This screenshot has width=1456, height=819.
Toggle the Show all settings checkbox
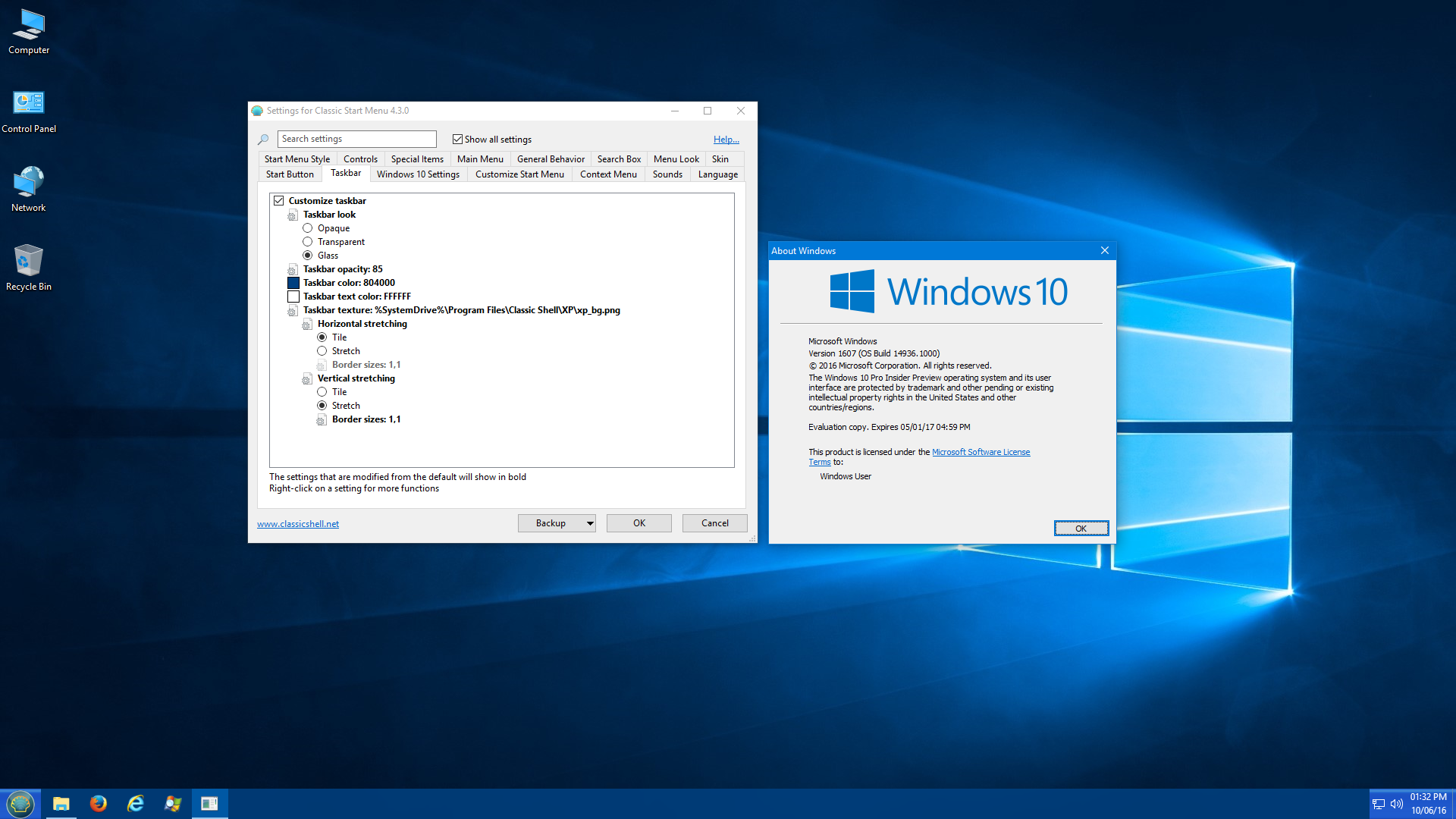pyautogui.click(x=457, y=140)
